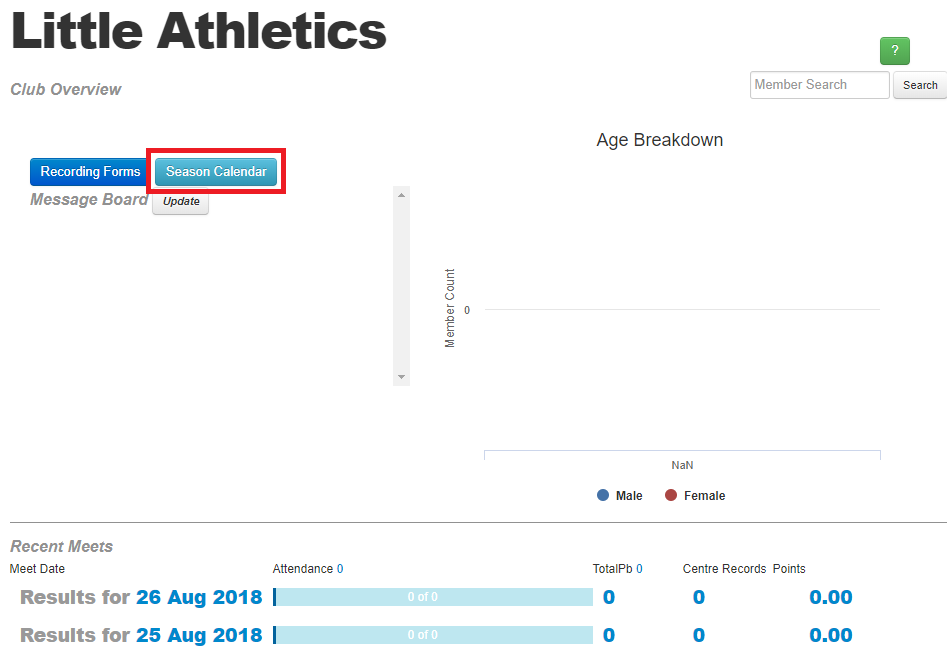The image size is (947, 669).
Task: Click attendance bar for 25 Aug meet
Action: 433,635
